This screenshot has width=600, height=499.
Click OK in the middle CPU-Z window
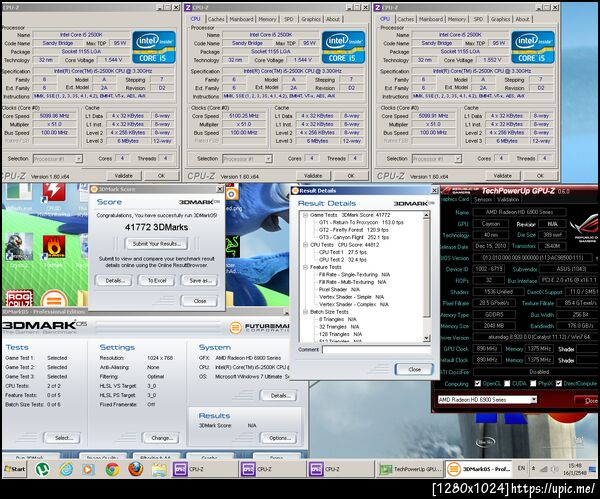[x=351, y=176]
